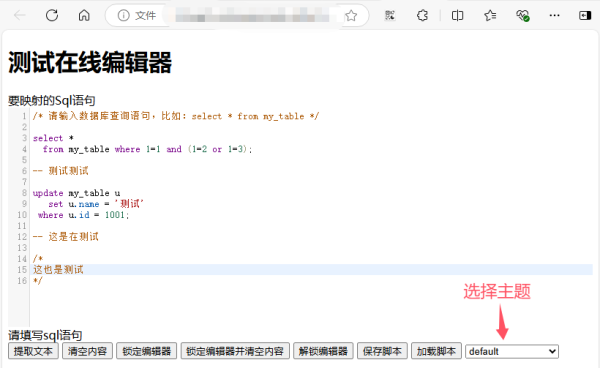Click the '*/' closing comment on line 16
The height and width of the screenshot is (368, 600).
[x=38, y=281]
